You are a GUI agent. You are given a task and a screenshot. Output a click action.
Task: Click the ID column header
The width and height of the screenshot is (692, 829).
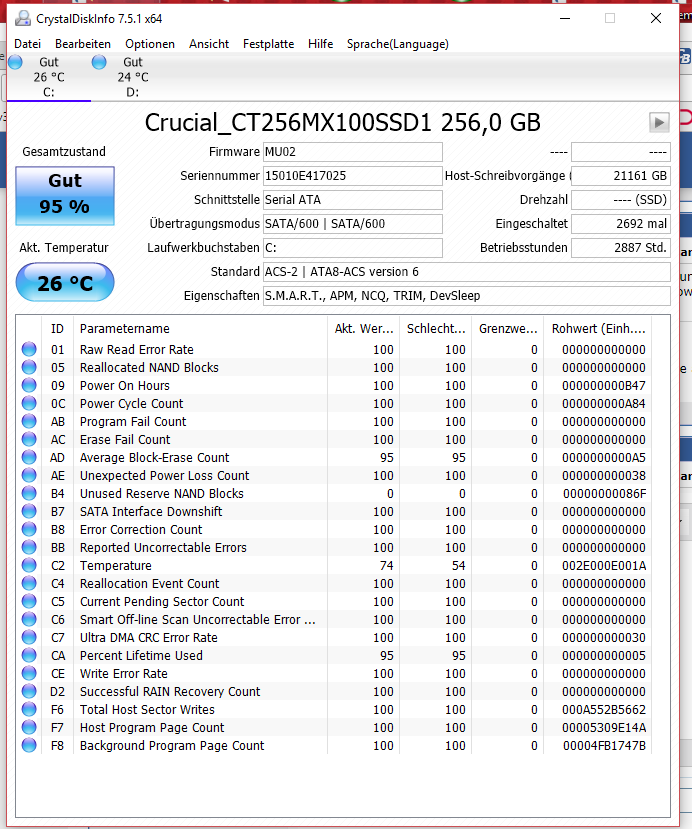tap(57, 329)
